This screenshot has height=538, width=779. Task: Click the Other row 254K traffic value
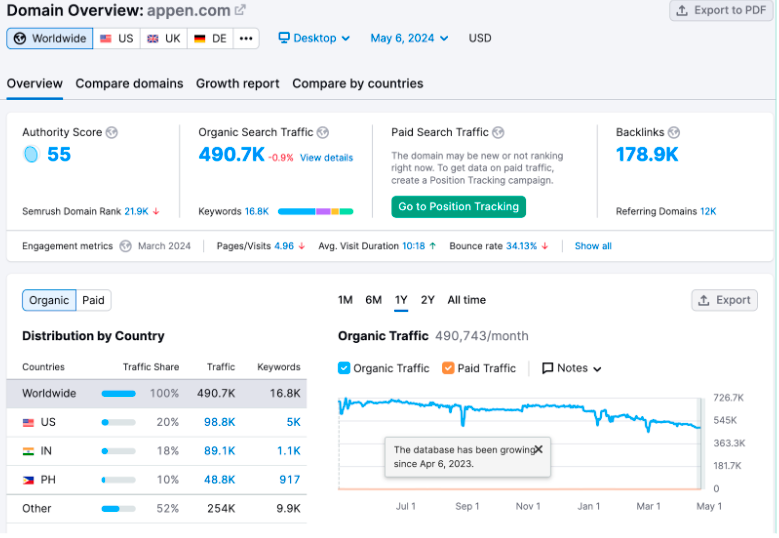pos(221,509)
